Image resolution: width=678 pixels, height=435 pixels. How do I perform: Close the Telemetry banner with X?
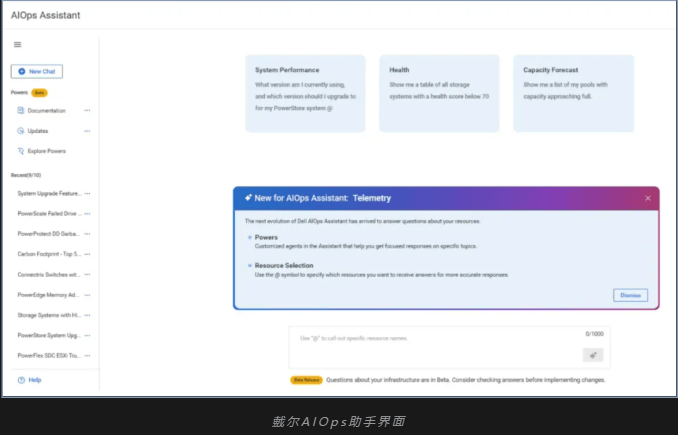tap(647, 199)
